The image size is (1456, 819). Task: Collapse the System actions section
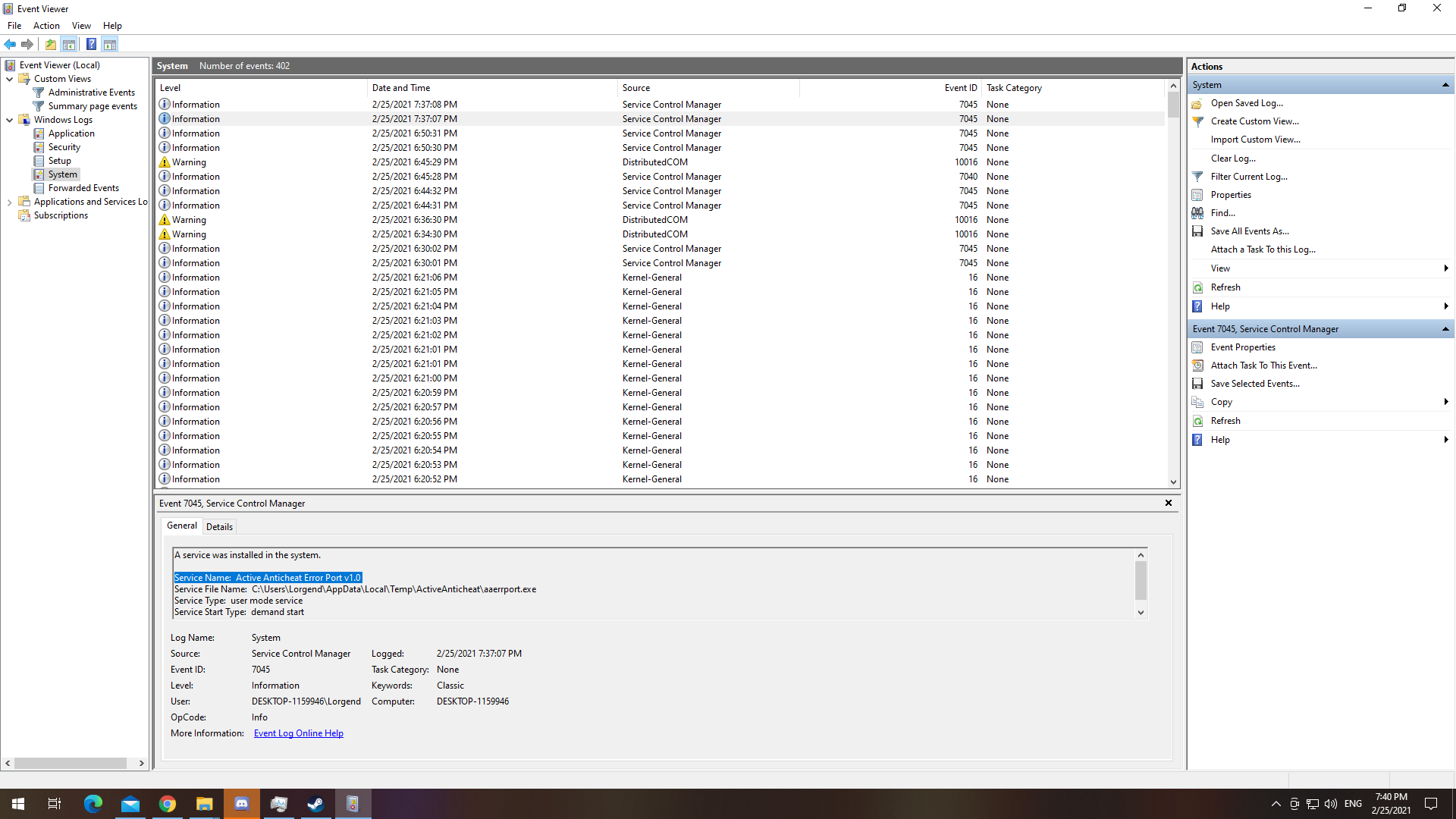(x=1445, y=85)
